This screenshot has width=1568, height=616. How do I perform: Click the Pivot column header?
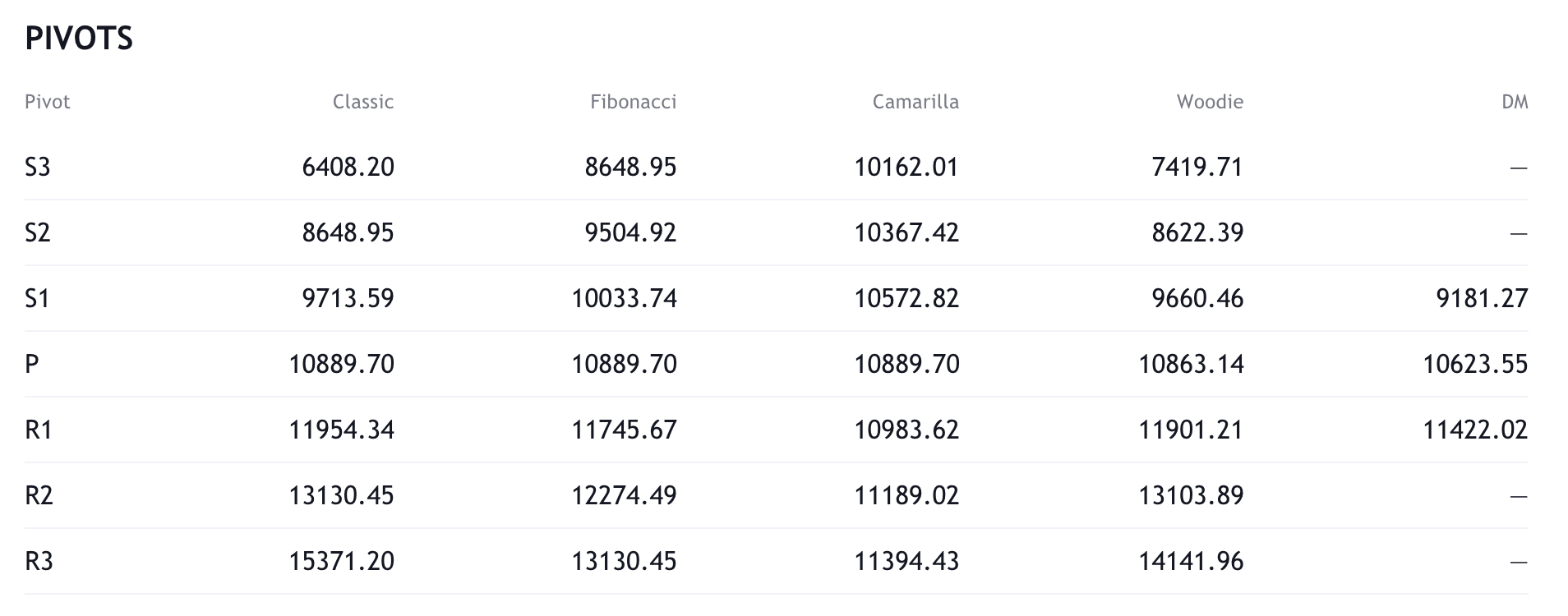coord(48,102)
